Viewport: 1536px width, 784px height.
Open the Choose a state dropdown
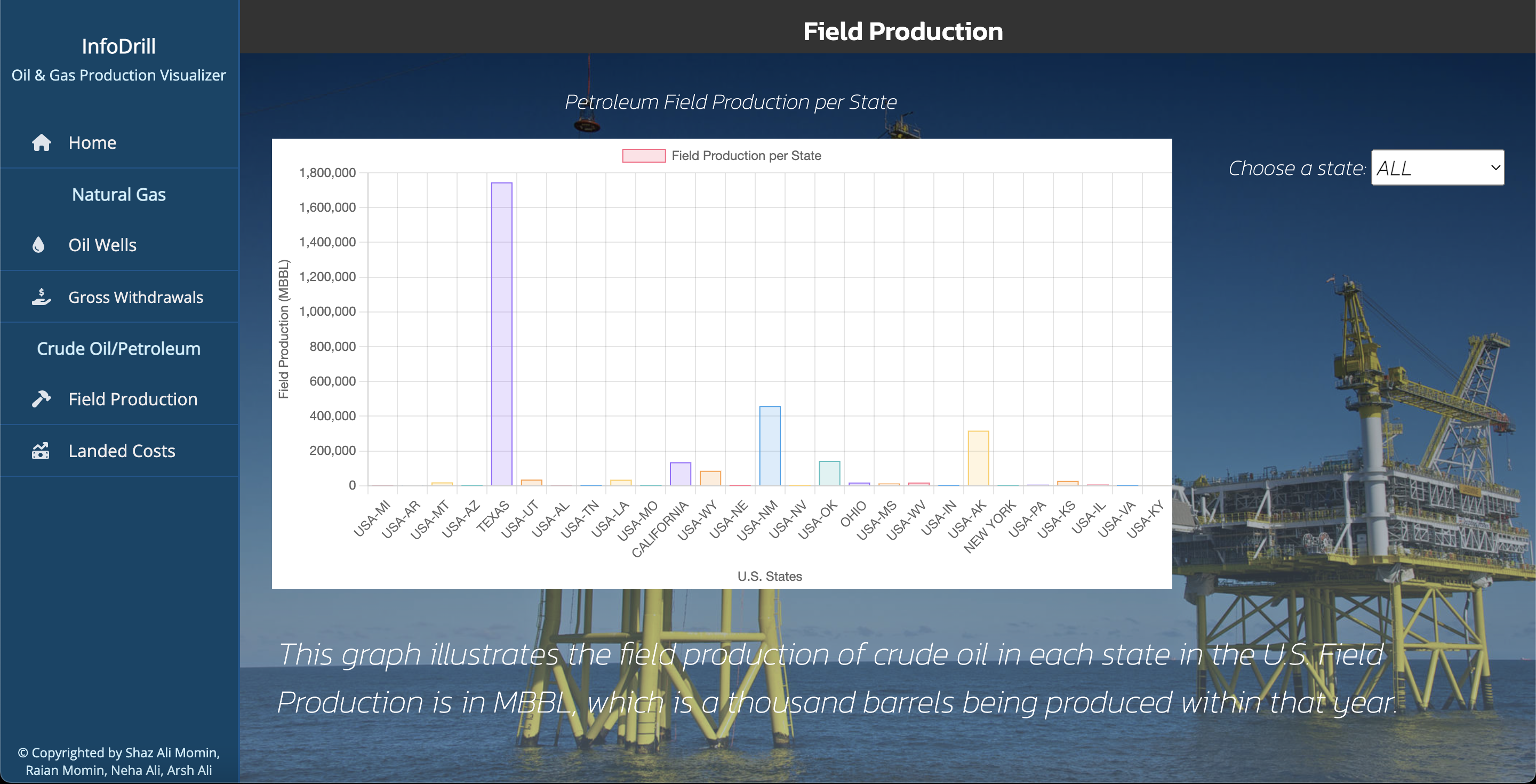[1437, 167]
